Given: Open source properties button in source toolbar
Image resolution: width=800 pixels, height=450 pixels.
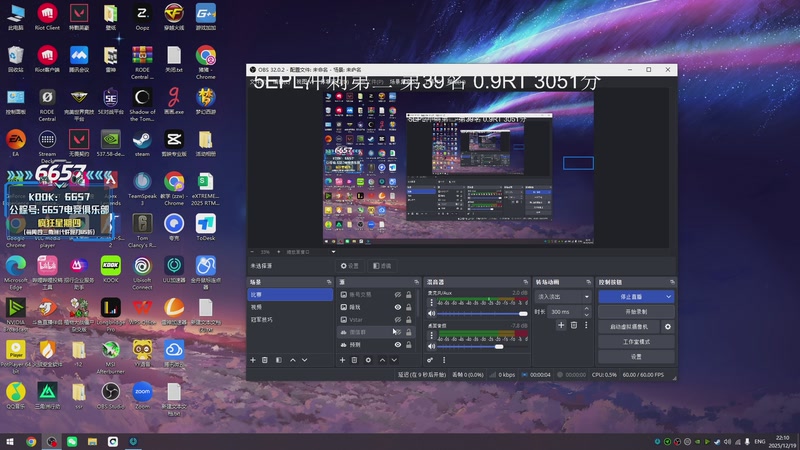Looking at the screenshot, I should tap(350, 266).
